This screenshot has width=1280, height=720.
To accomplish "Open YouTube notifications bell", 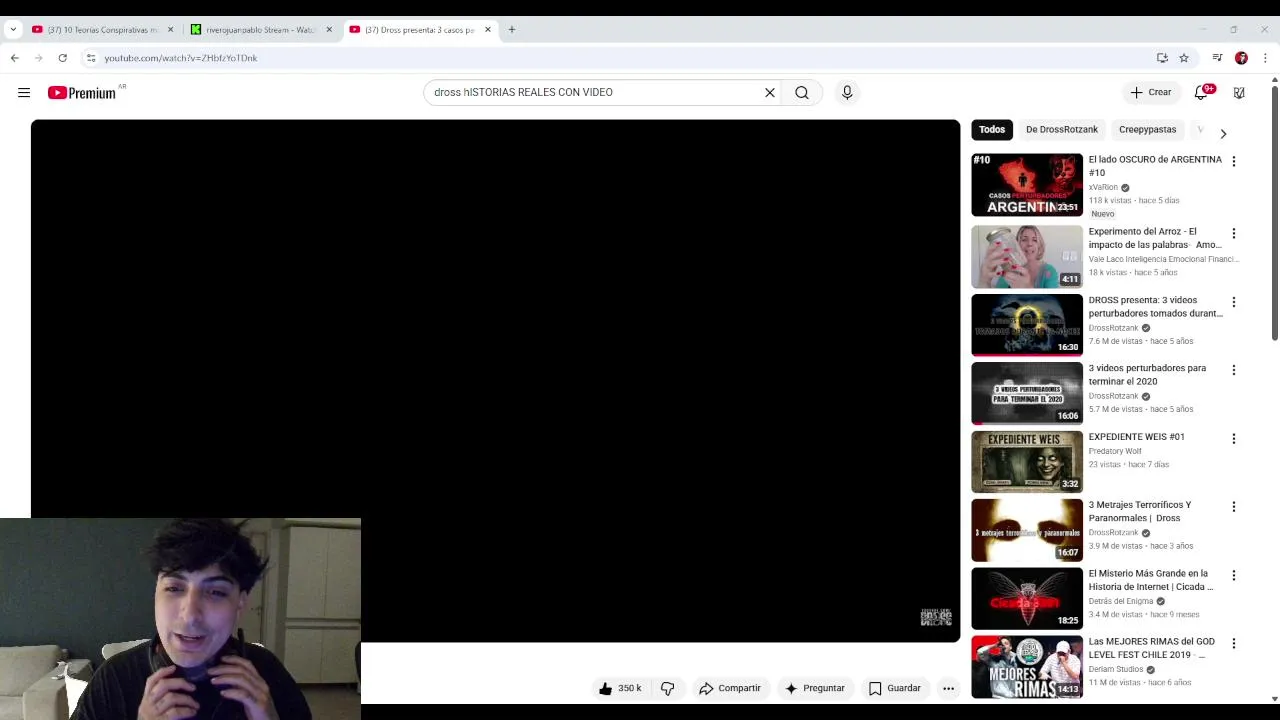I will [x=1202, y=93].
